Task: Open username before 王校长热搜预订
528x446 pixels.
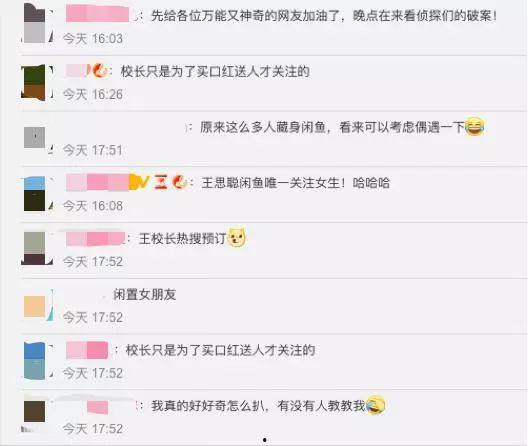Action: [x=95, y=239]
